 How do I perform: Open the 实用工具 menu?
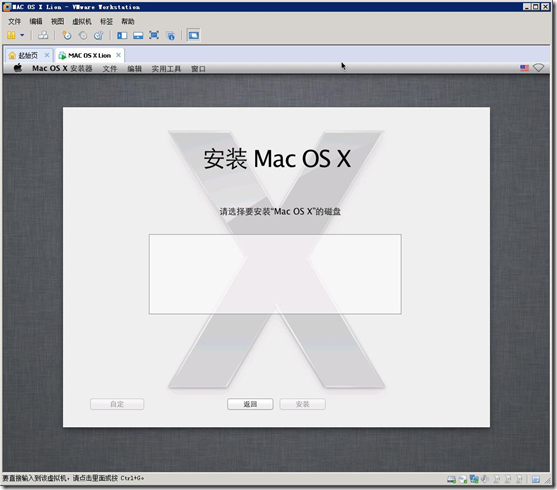point(166,69)
